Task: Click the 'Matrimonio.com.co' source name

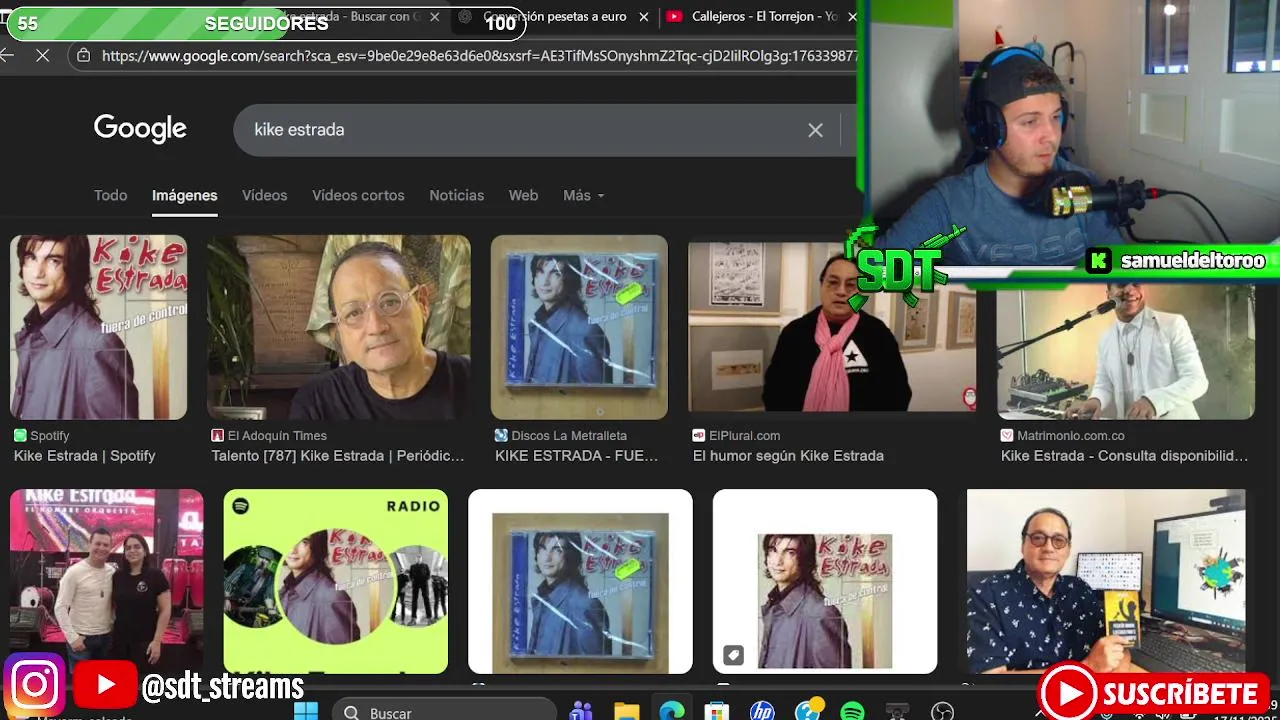Action: 1071,436
